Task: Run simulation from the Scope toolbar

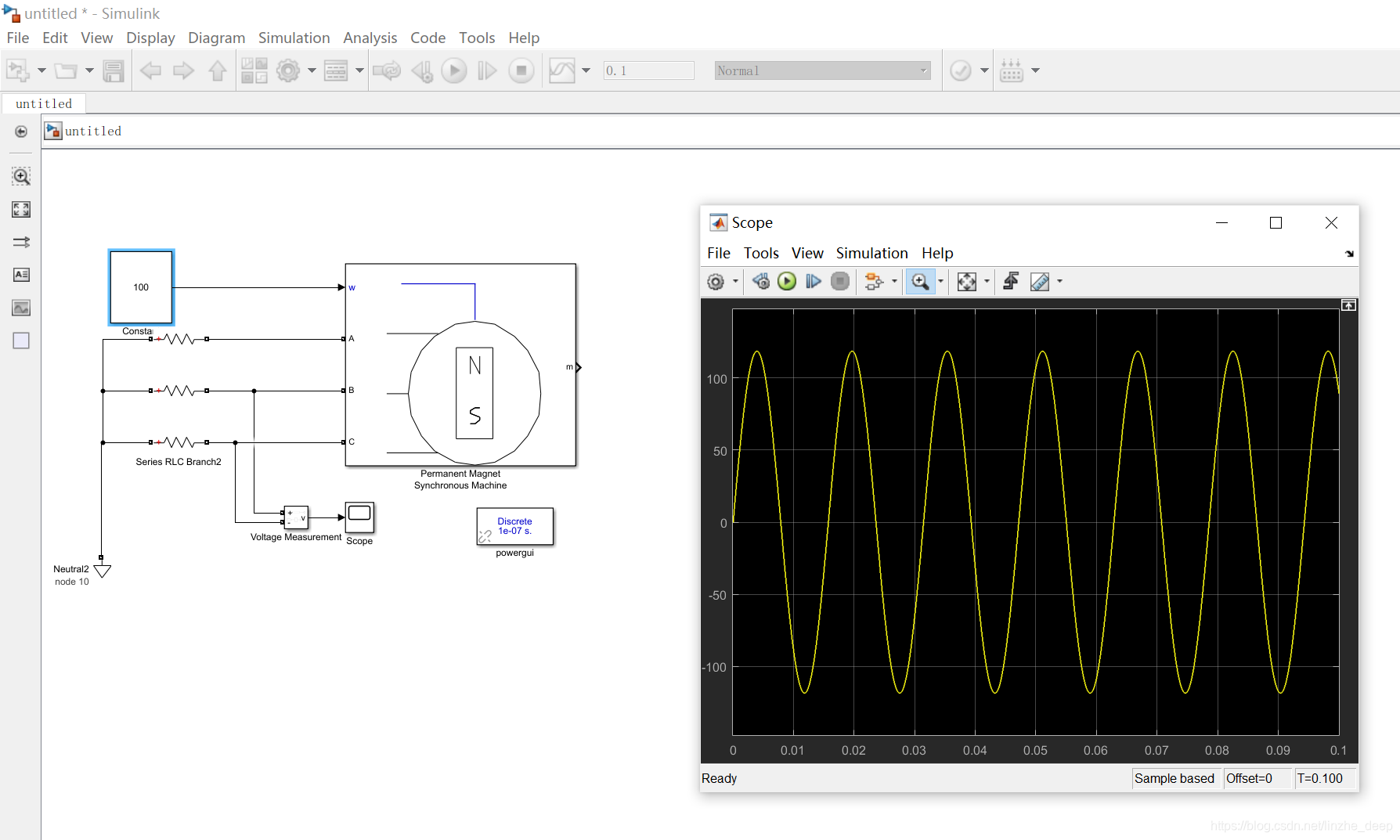Action: 787,281
